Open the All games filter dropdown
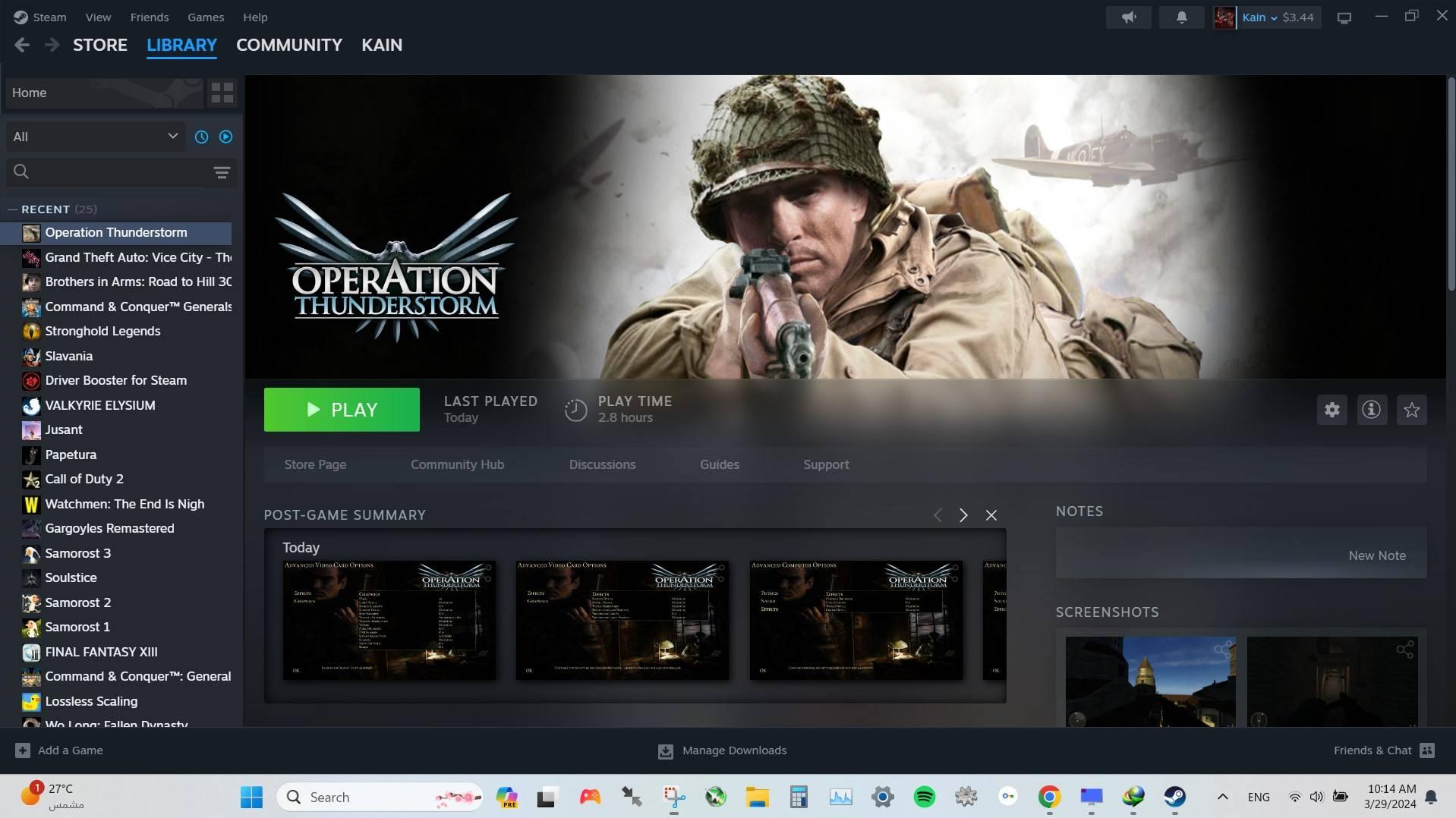Viewport: 1456px width, 818px height. [96, 137]
